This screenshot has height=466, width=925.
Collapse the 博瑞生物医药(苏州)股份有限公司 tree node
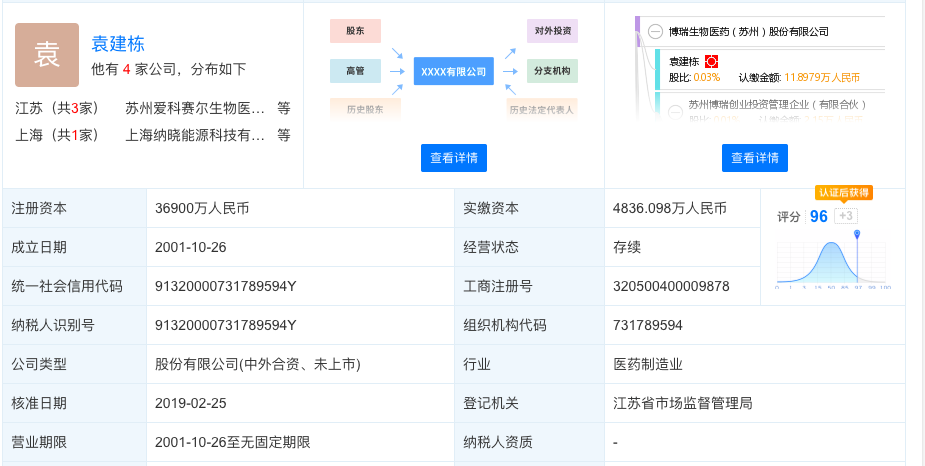[655, 32]
